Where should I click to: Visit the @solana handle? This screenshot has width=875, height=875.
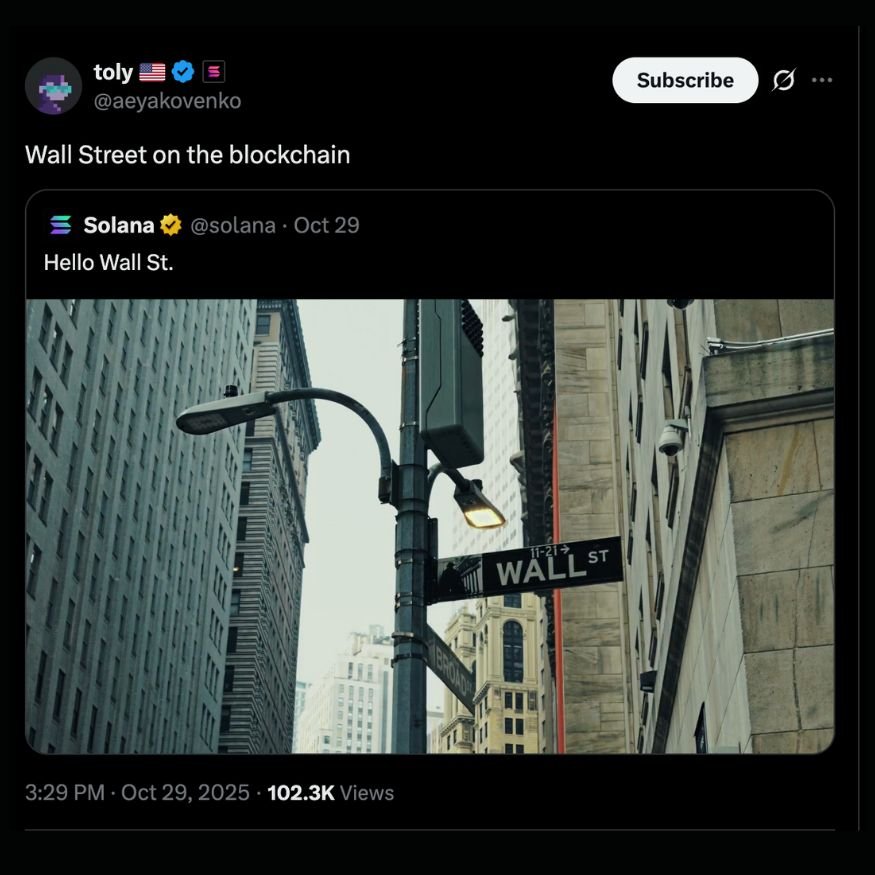233,225
